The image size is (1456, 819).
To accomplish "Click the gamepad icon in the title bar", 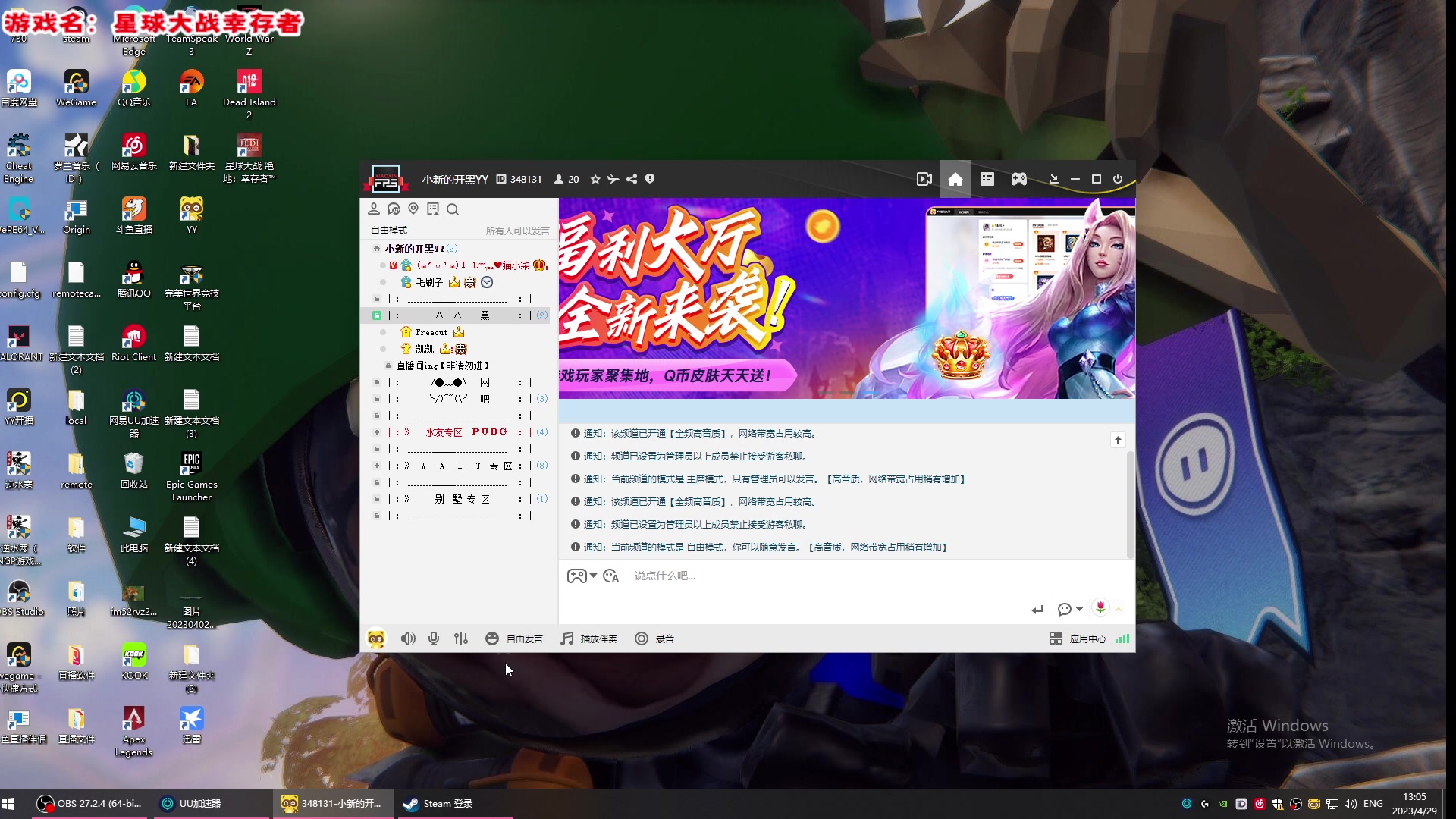I will point(1018,179).
